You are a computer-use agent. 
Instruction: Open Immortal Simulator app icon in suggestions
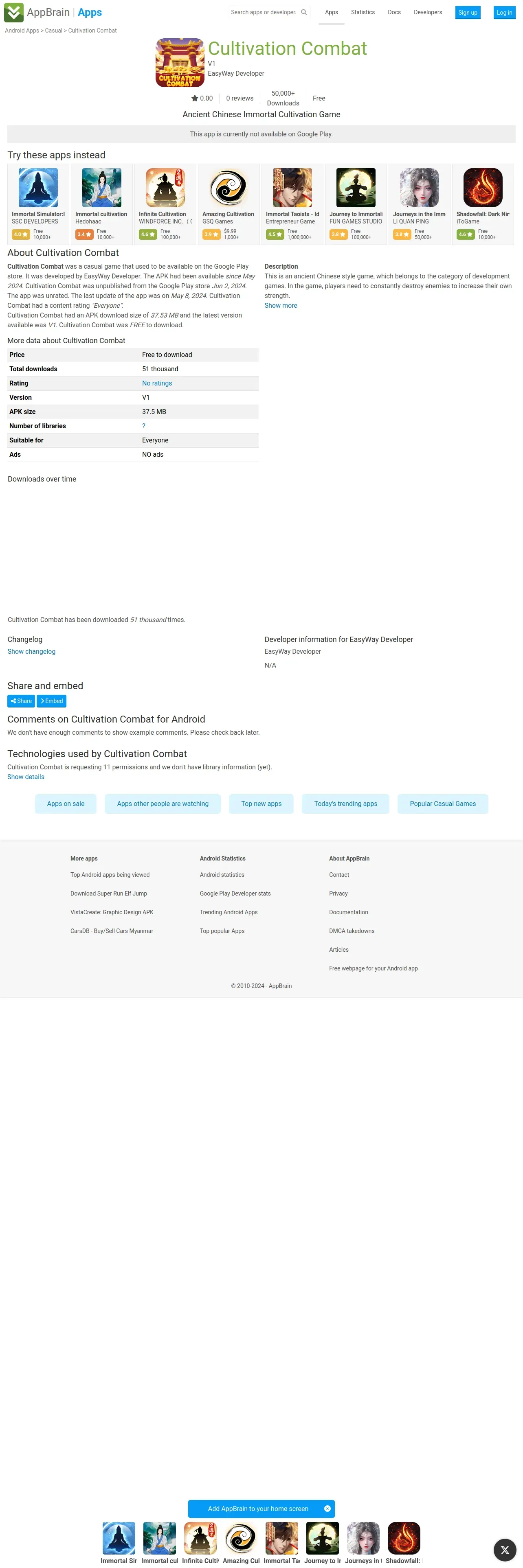click(x=38, y=188)
